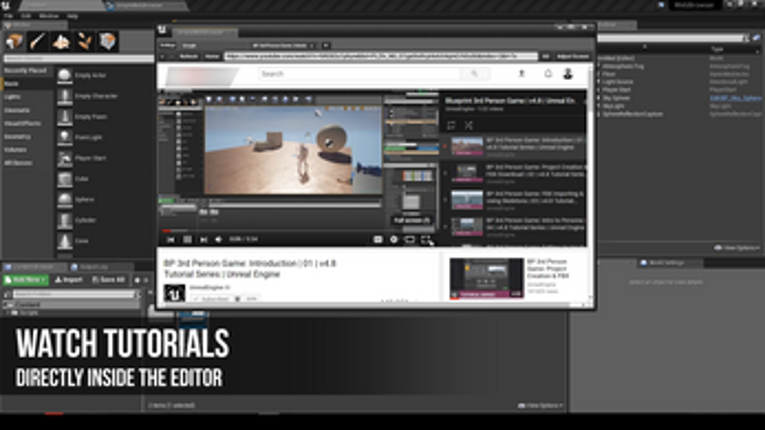
Task: Select the Landscape mode icon
Action: pos(61,41)
